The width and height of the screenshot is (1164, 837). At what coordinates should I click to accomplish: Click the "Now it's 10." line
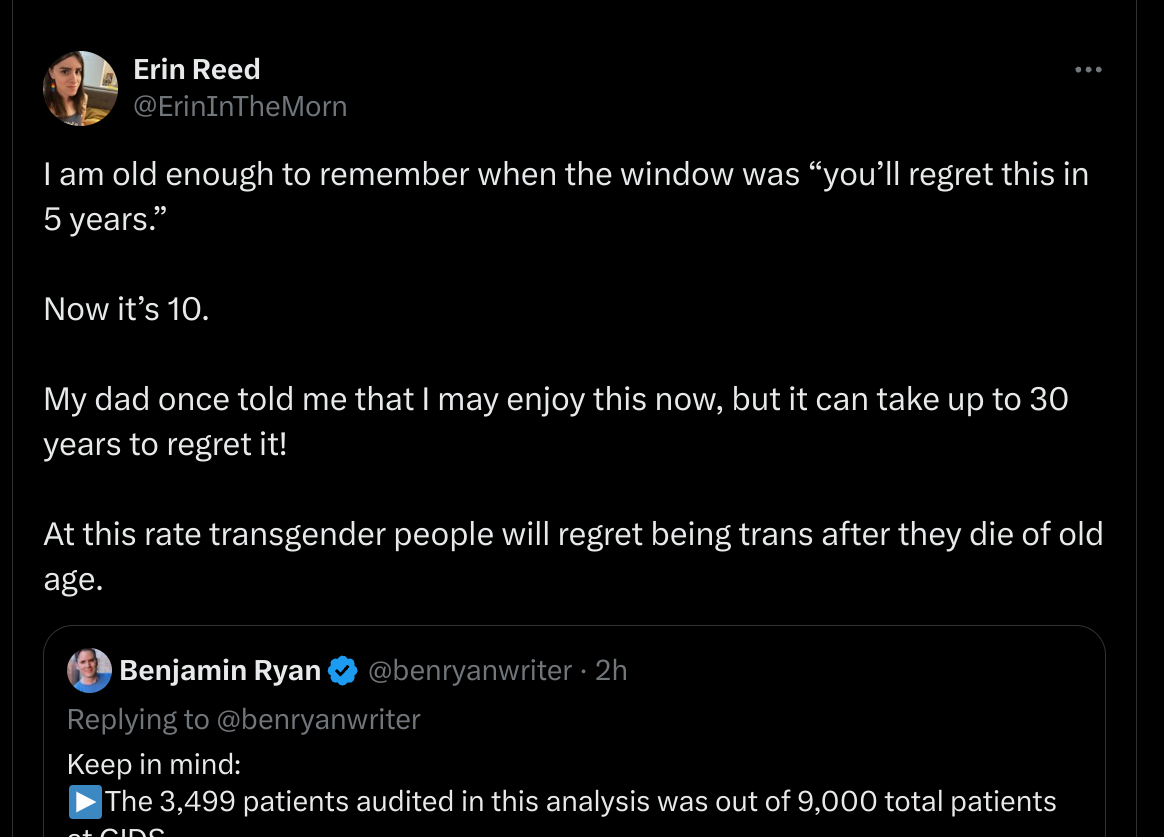(x=126, y=309)
